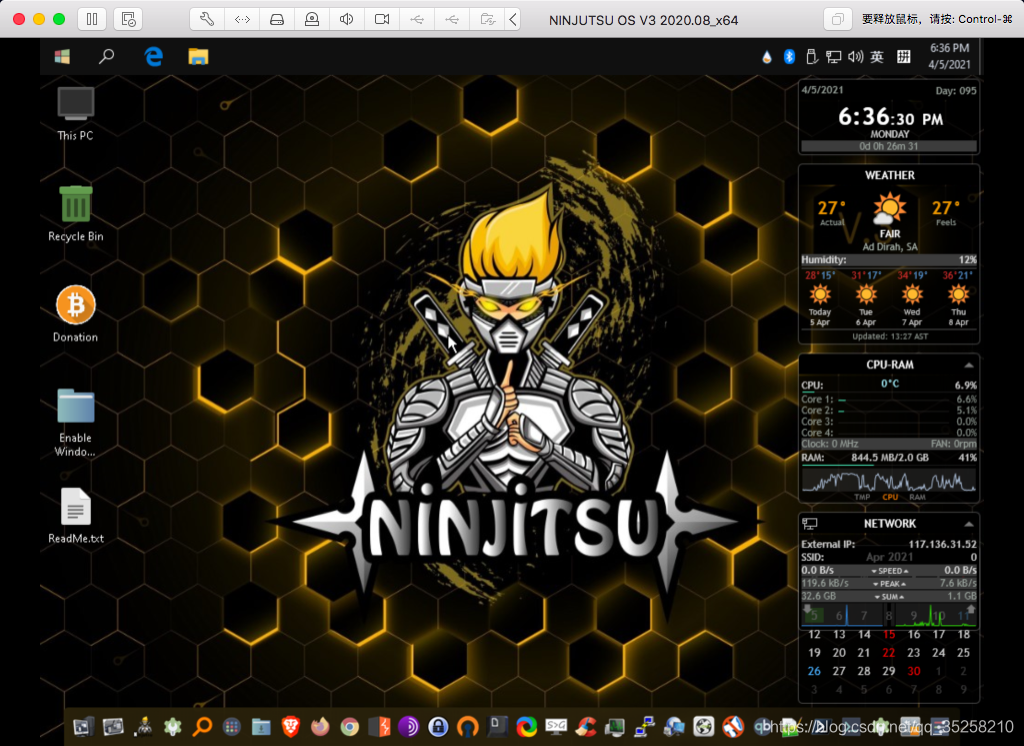The width and height of the screenshot is (1024, 746).
Task: Click the hard disk toolbar icon
Action: coord(277,19)
